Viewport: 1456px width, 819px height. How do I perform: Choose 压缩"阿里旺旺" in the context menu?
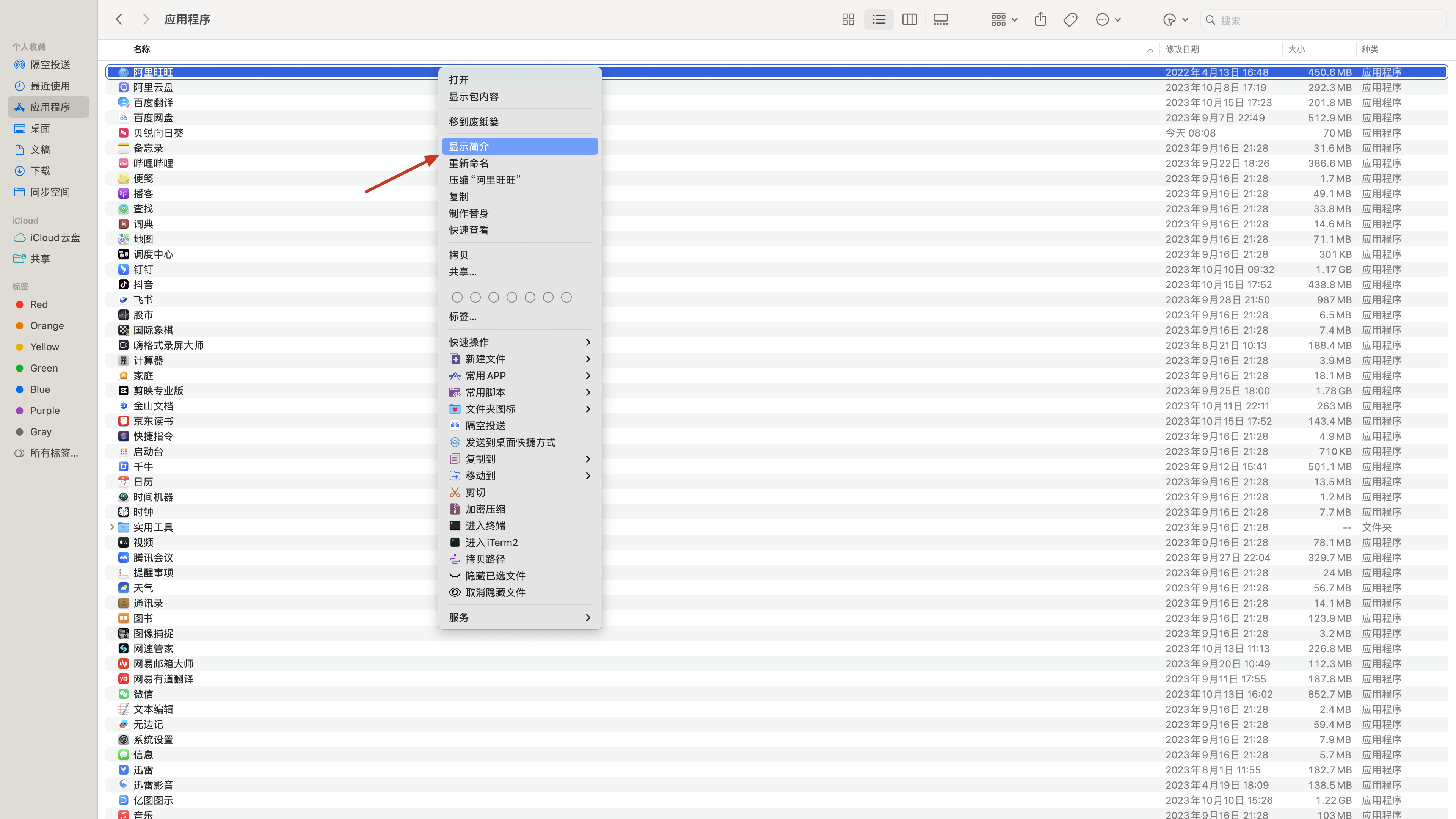pos(520,180)
